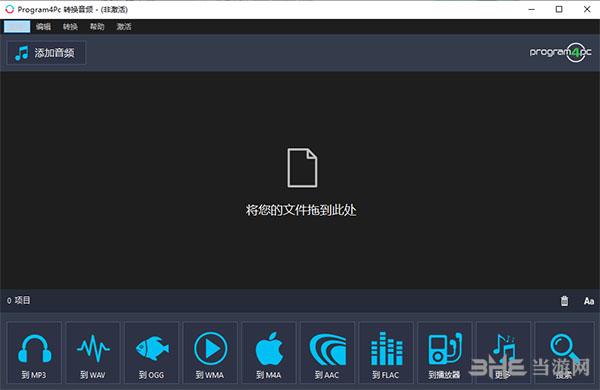The height and width of the screenshot is (390, 600).
Task: Pick the 到 WMA play-circle icon
Action: point(210,353)
